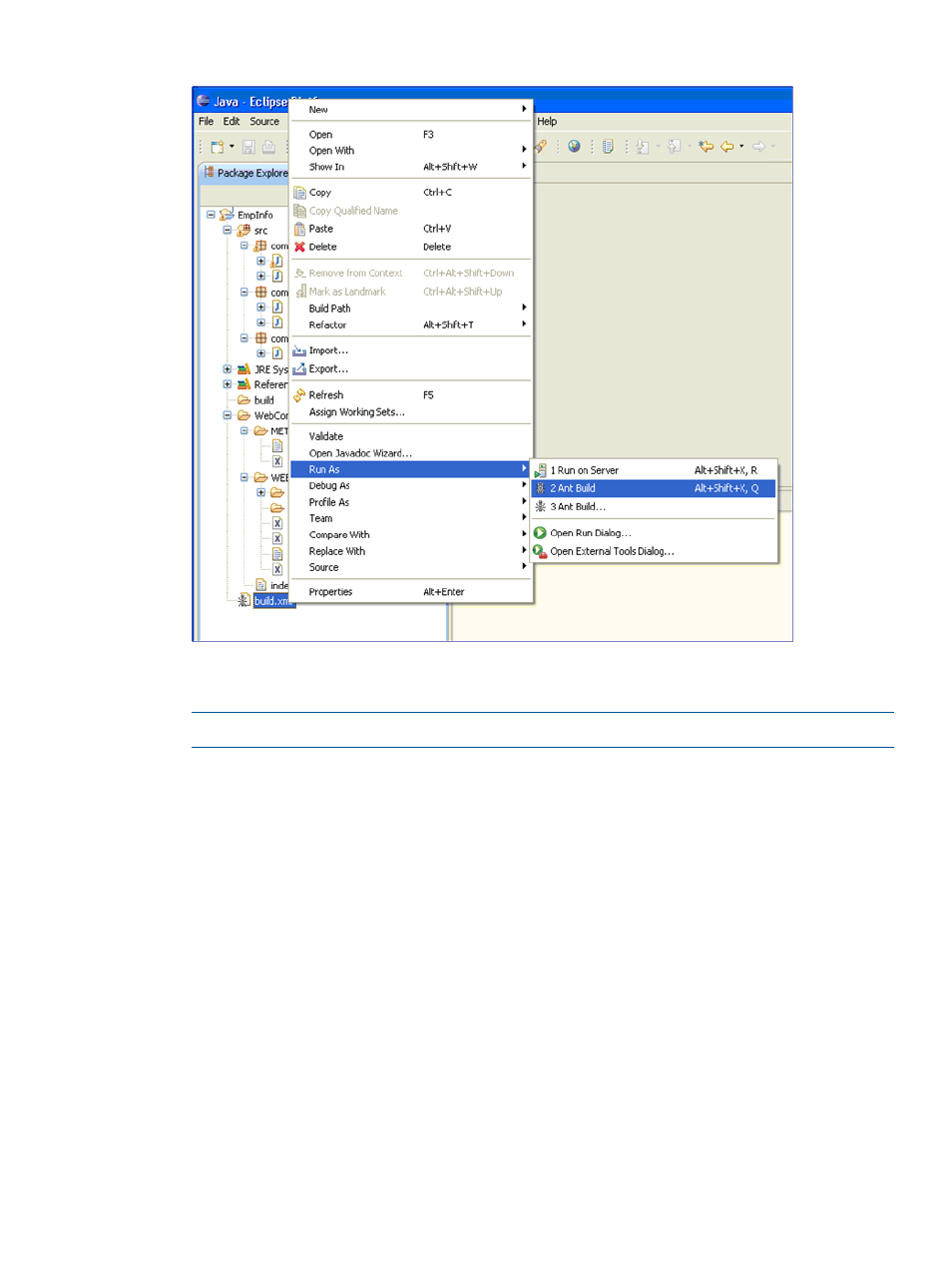The image size is (952, 1268).
Task: Choose Debug As from context menu
Action: tap(411, 486)
